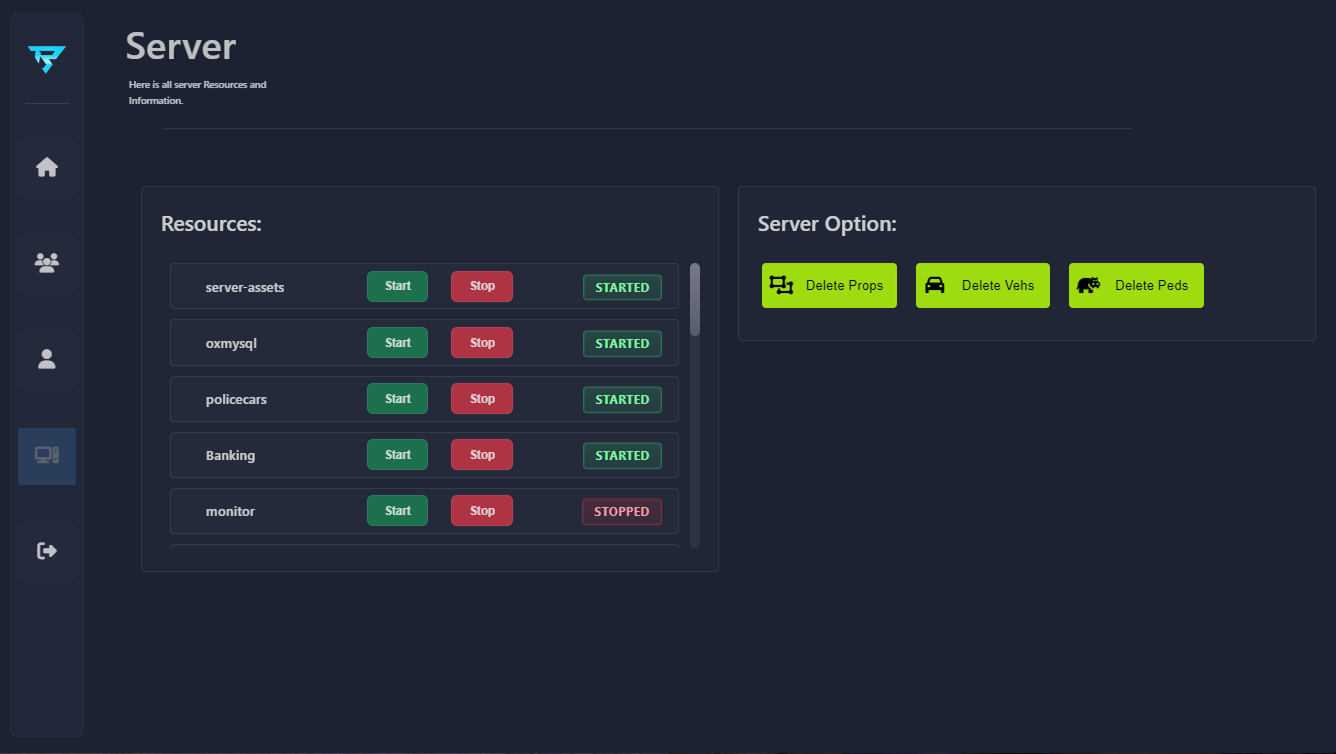Start the policecars resource
This screenshot has height=754, width=1336.
coord(397,398)
